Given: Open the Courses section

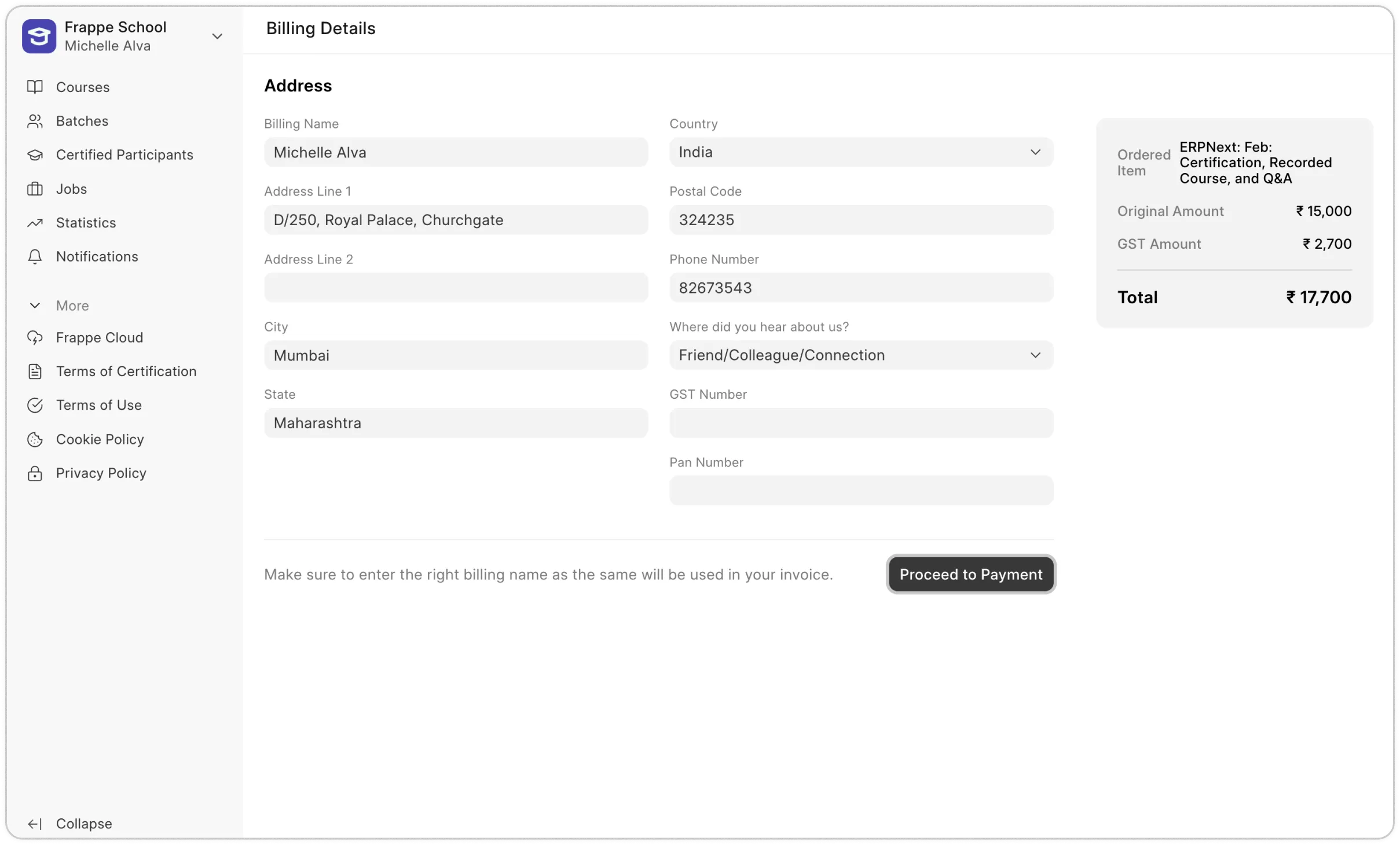Looking at the screenshot, I should [83, 87].
